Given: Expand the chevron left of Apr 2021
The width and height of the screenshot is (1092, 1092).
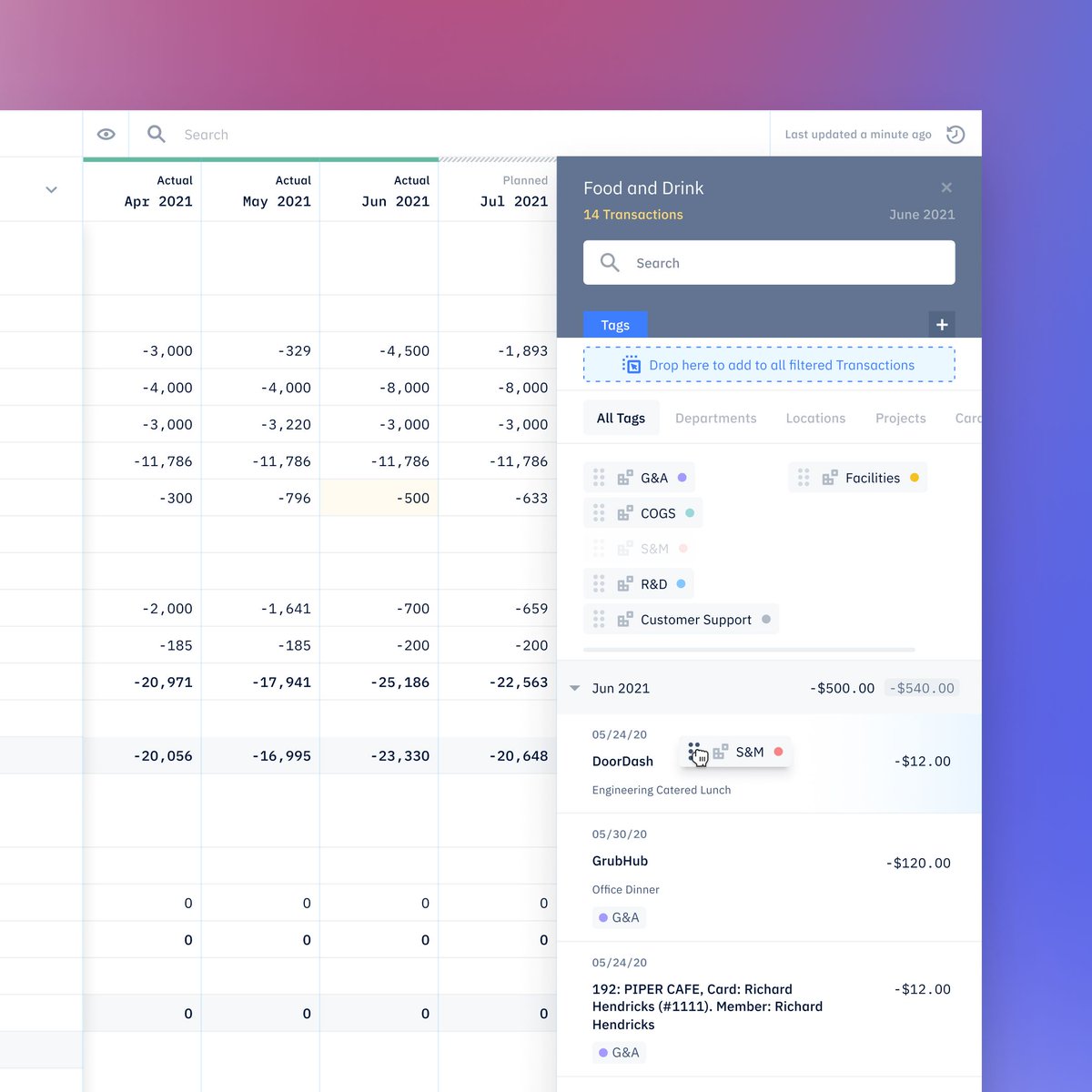Looking at the screenshot, I should pyautogui.click(x=51, y=189).
